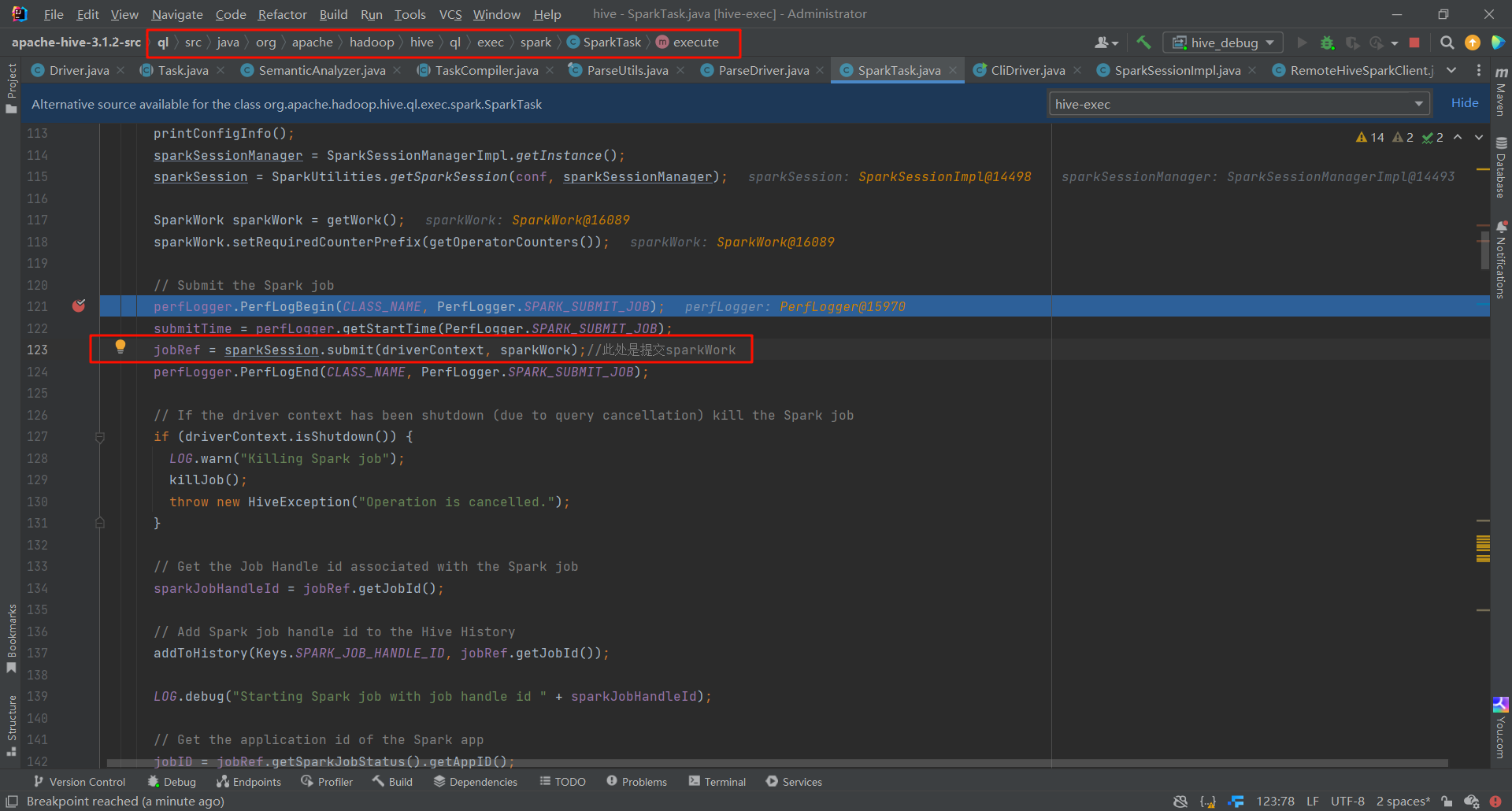Start debugging with the green bug icon
Viewport: 1512px width, 811px height.
tap(1327, 43)
